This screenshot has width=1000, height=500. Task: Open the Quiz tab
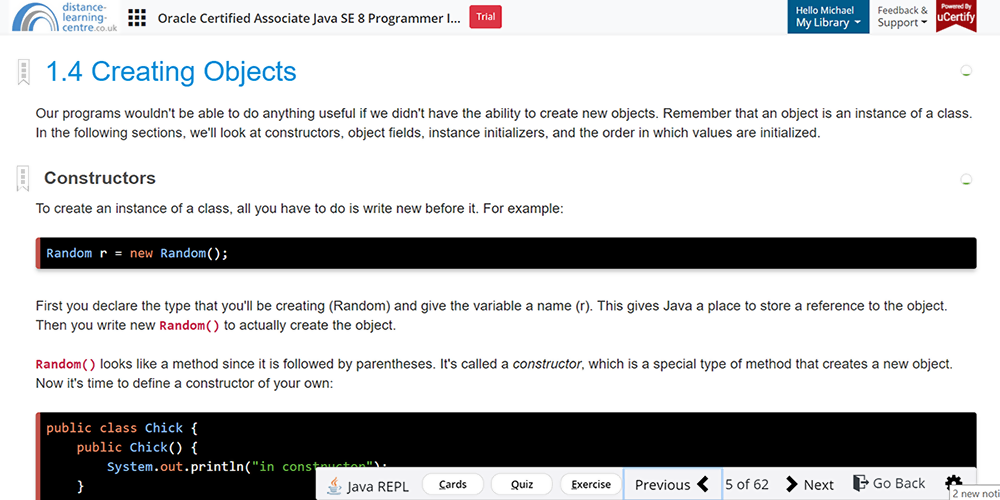[522, 485]
